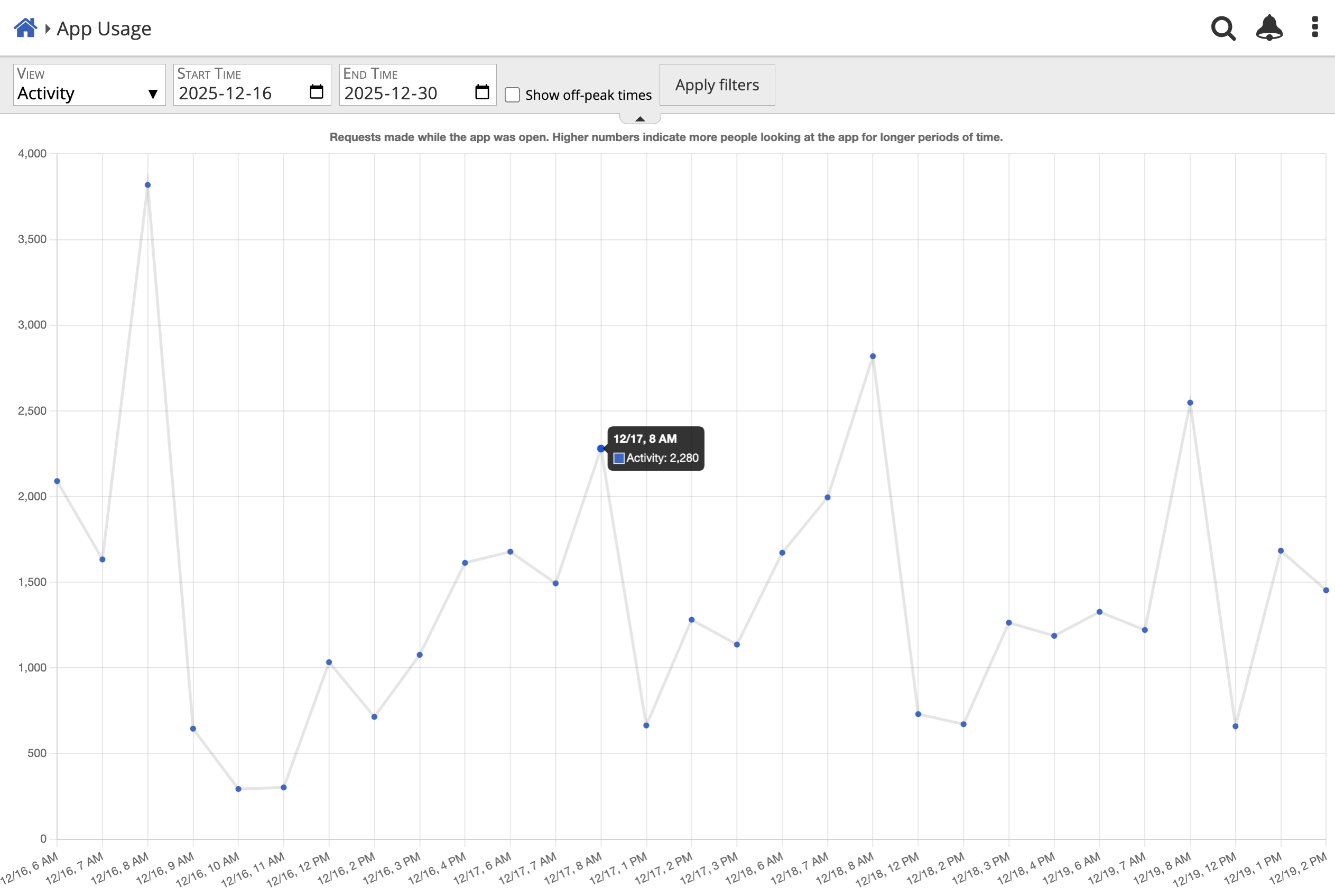Select the 12/16, 8 AM peak data point
Viewport: 1335px width, 896px height.
point(147,185)
